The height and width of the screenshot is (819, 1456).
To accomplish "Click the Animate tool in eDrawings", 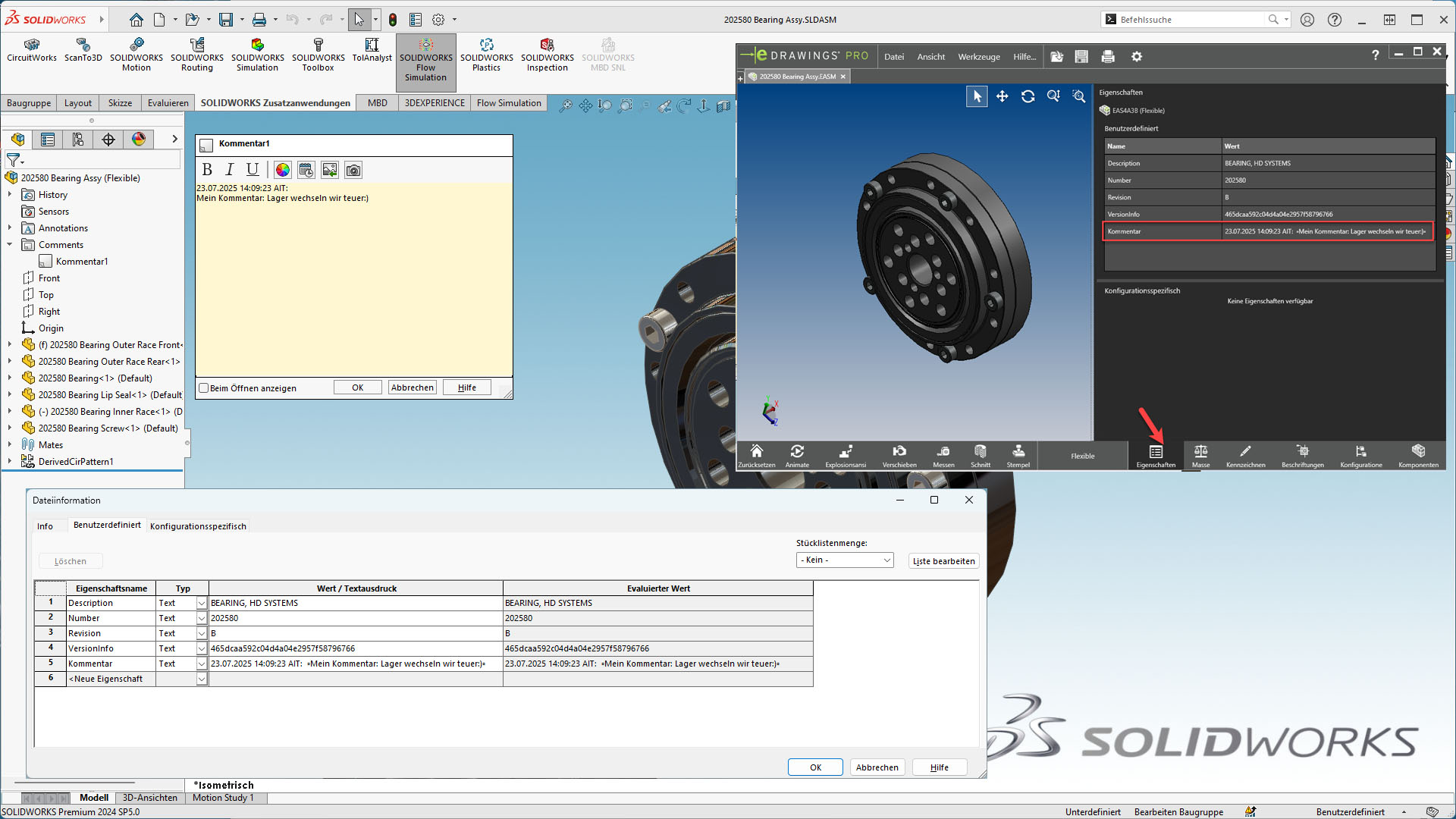I will coord(797,457).
